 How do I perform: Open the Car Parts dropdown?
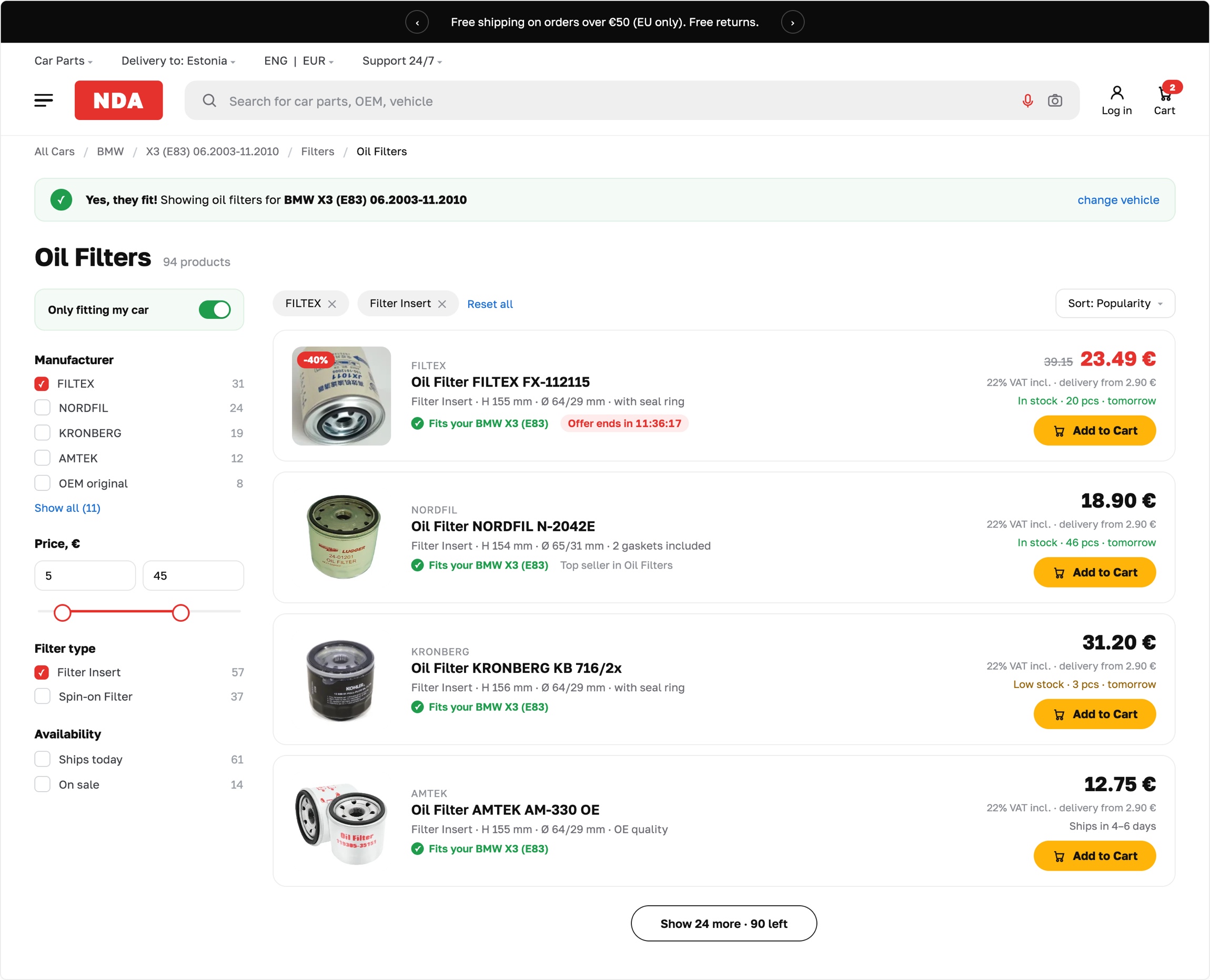(x=63, y=60)
